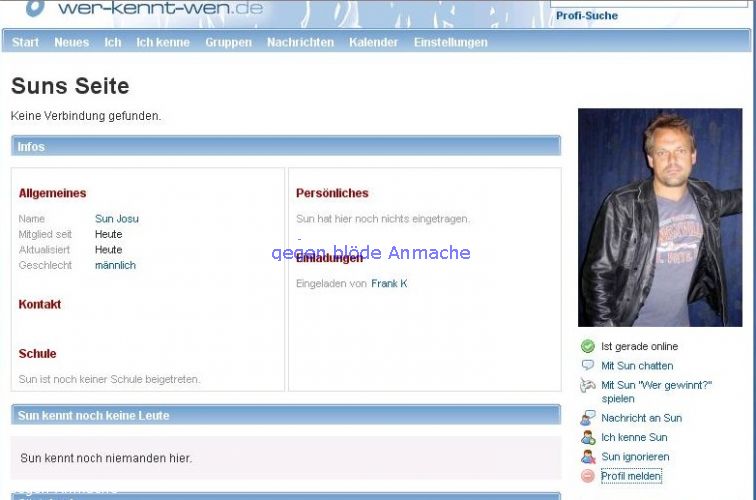
Task: Open the Start menu item
Action: (25, 42)
